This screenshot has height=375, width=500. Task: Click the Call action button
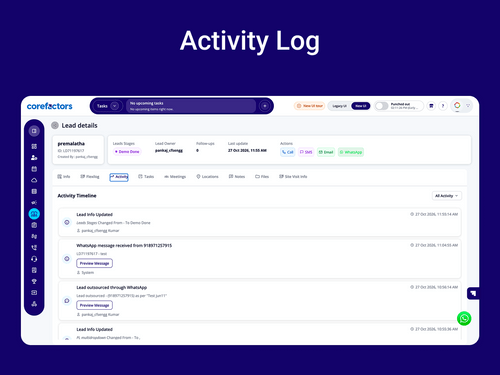click(x=287, y=152)
